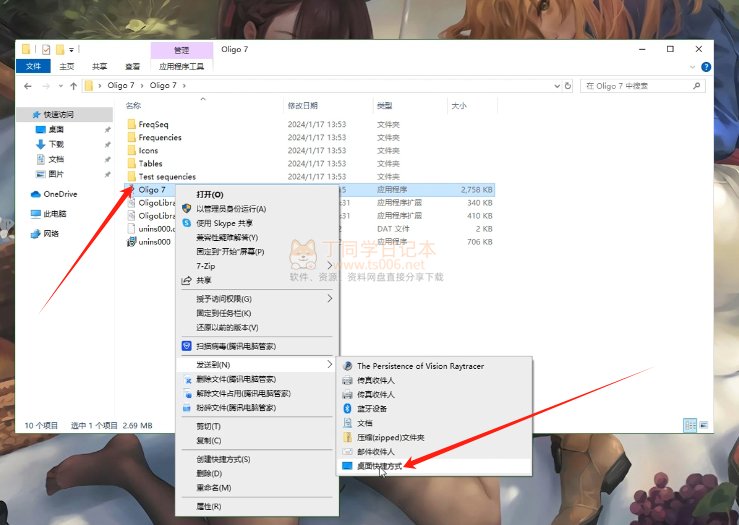Expand the ribbon with the chevron near help
The height and width of the screenshot is (525, 739).
pyautogui.click(x=692, y=67)
